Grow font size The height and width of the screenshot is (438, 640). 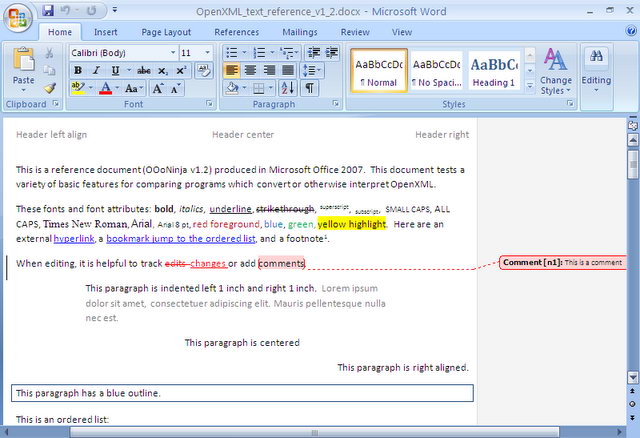pyautogui.click(x=158, y=88)
